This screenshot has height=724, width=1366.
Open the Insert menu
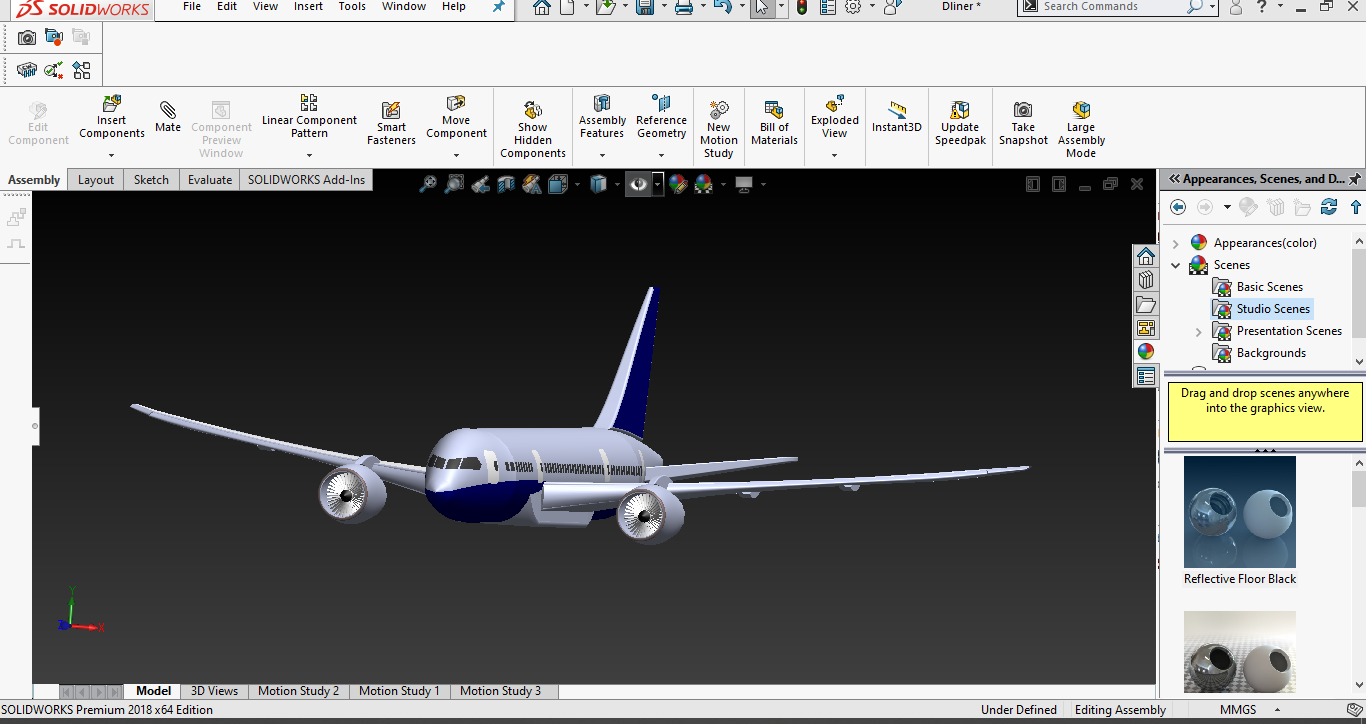click(x=308, y=6)
